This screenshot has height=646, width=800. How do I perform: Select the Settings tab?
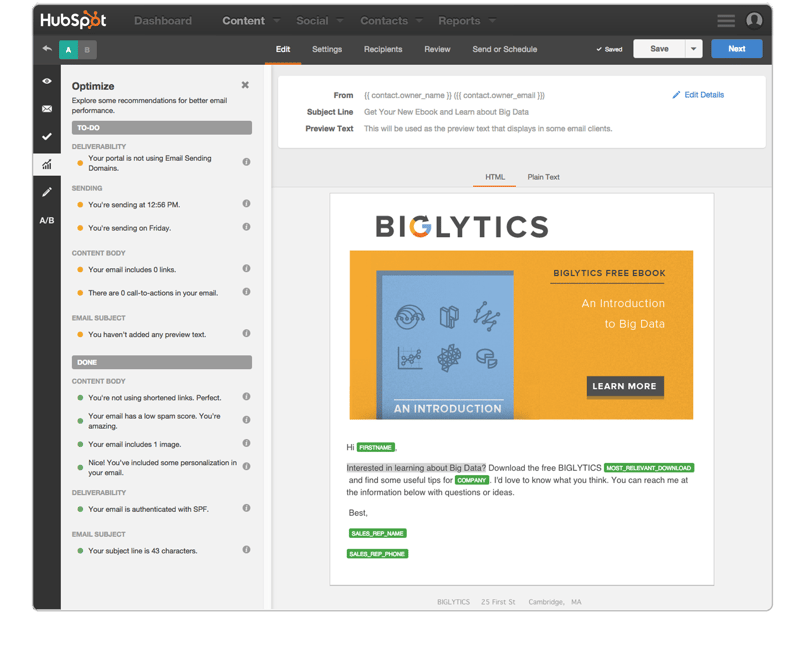(327, 49)
